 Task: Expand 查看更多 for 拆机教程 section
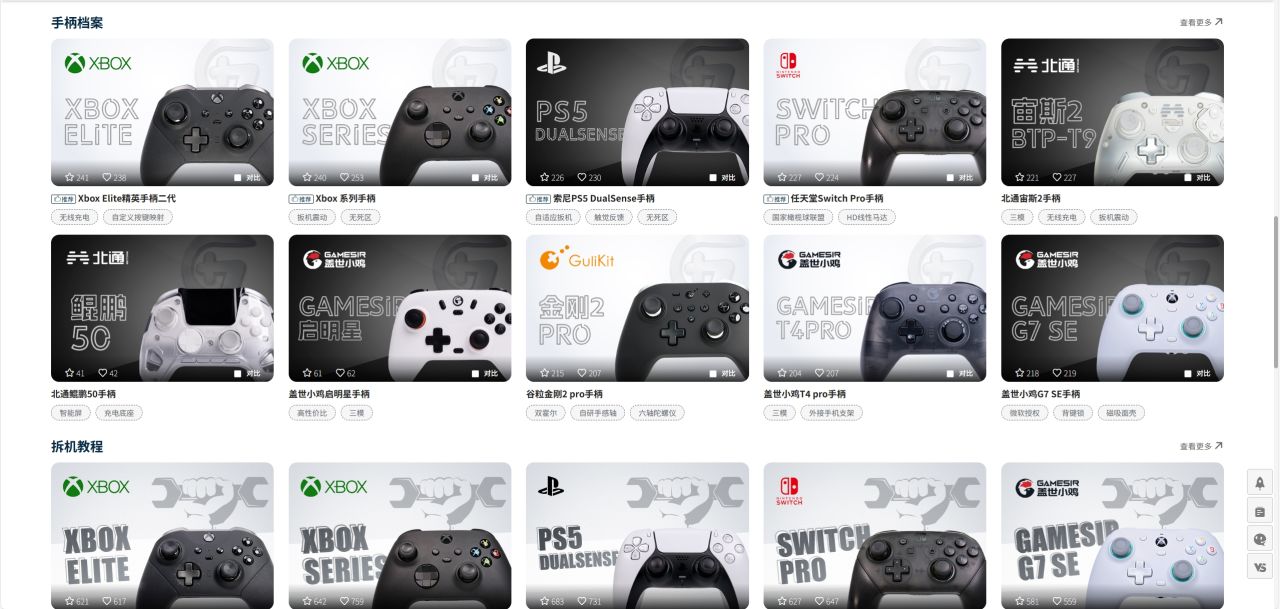tap(1201, 446)
